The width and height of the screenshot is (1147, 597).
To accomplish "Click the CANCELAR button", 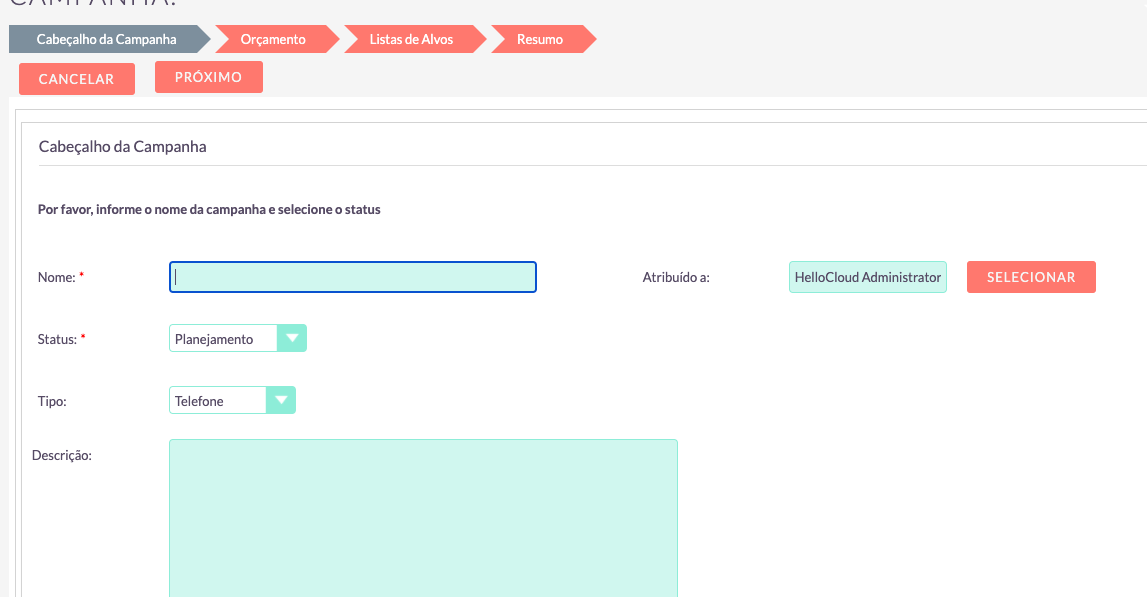I will 77,79.
